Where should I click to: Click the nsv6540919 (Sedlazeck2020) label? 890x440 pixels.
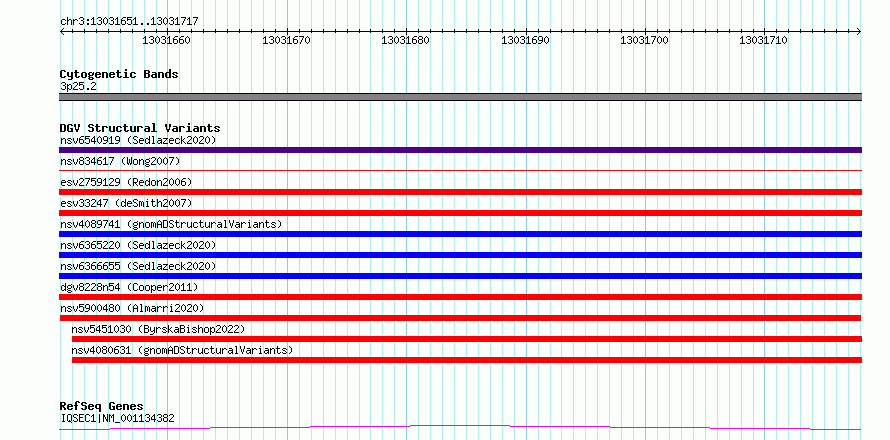(138, 140)
